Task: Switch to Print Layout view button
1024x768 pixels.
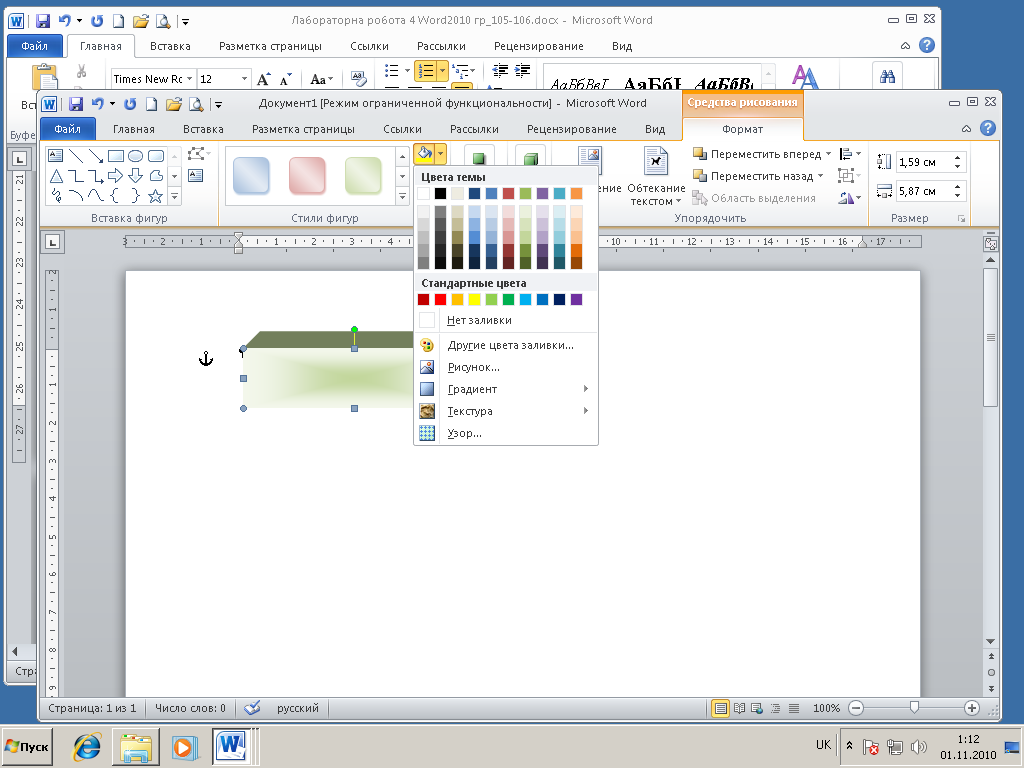Action: tap(720, 708)
